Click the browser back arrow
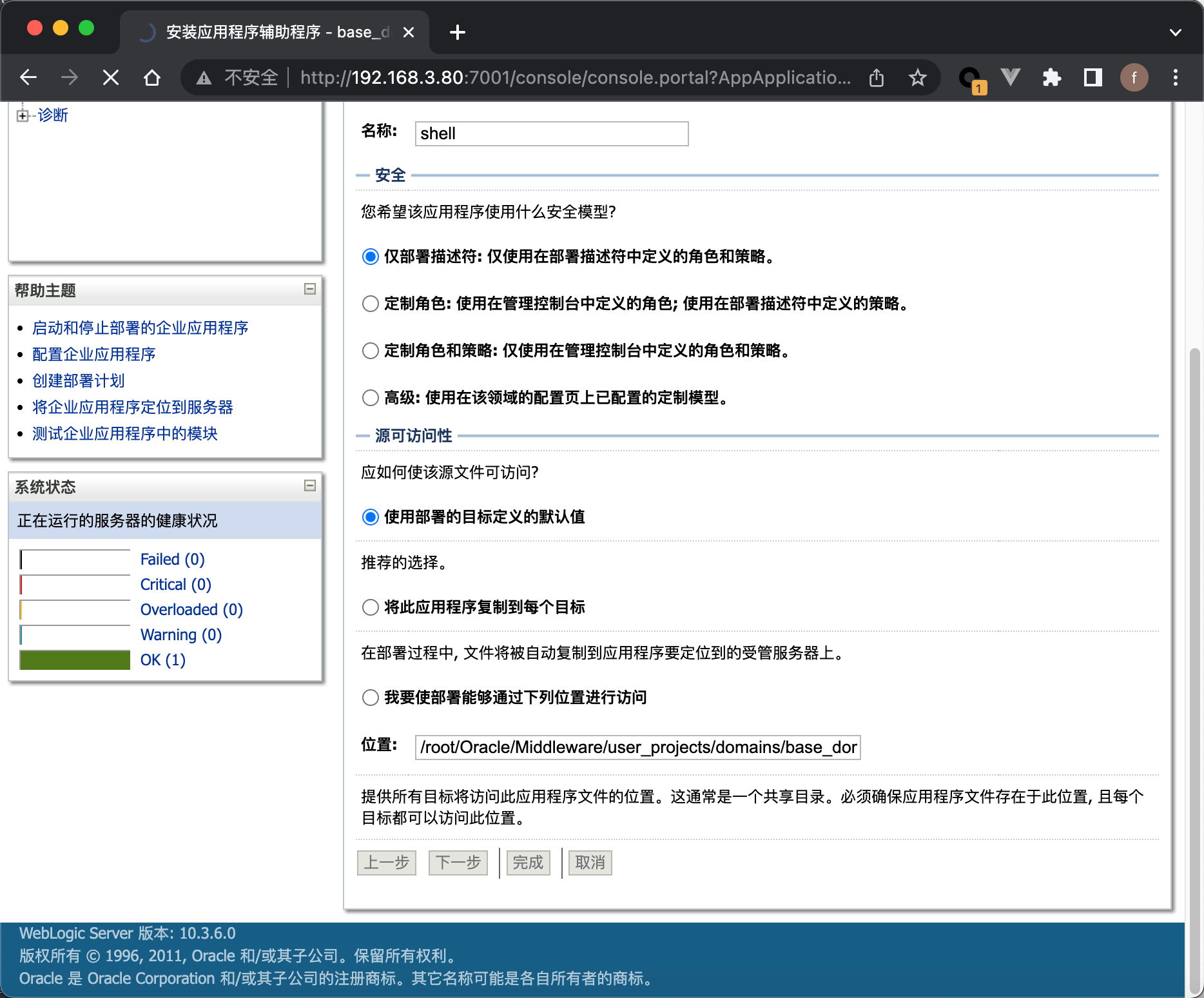1204x998 pixels. [x=28, y=78]
